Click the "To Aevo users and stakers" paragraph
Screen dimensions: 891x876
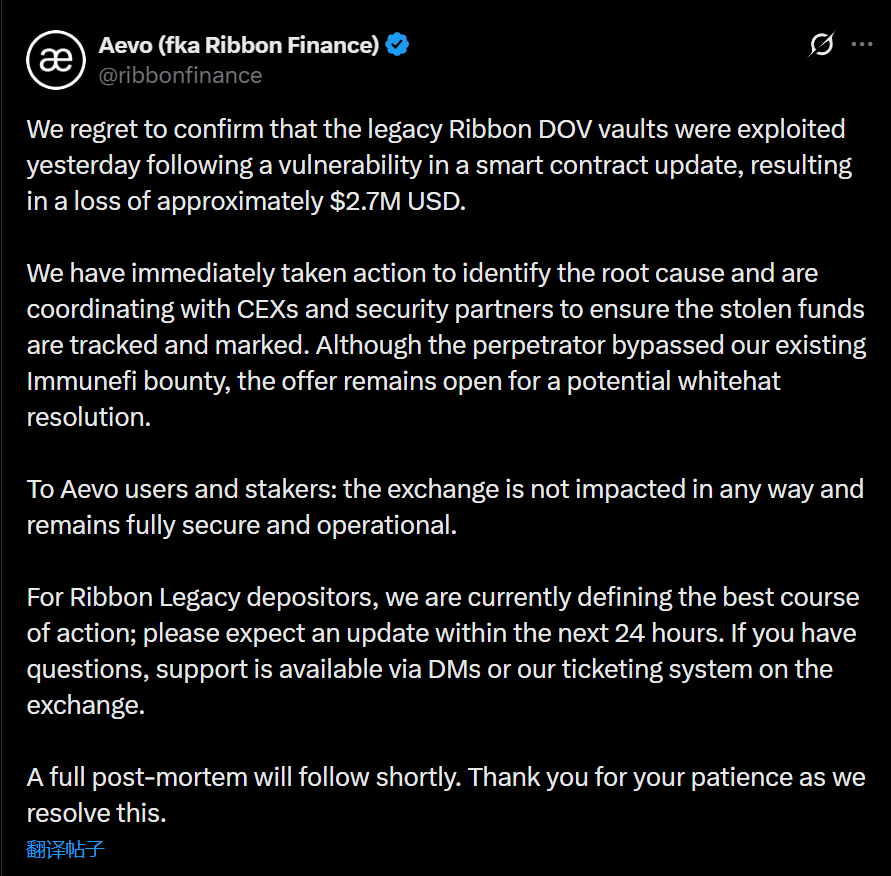pyautogui.click(x=445, y=507)
